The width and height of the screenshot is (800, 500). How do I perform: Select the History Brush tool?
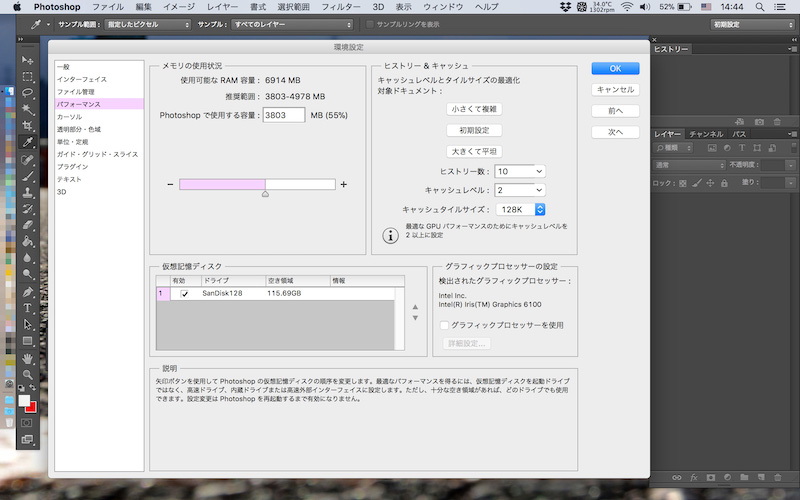pyautogui.click(x=28, y=209)
